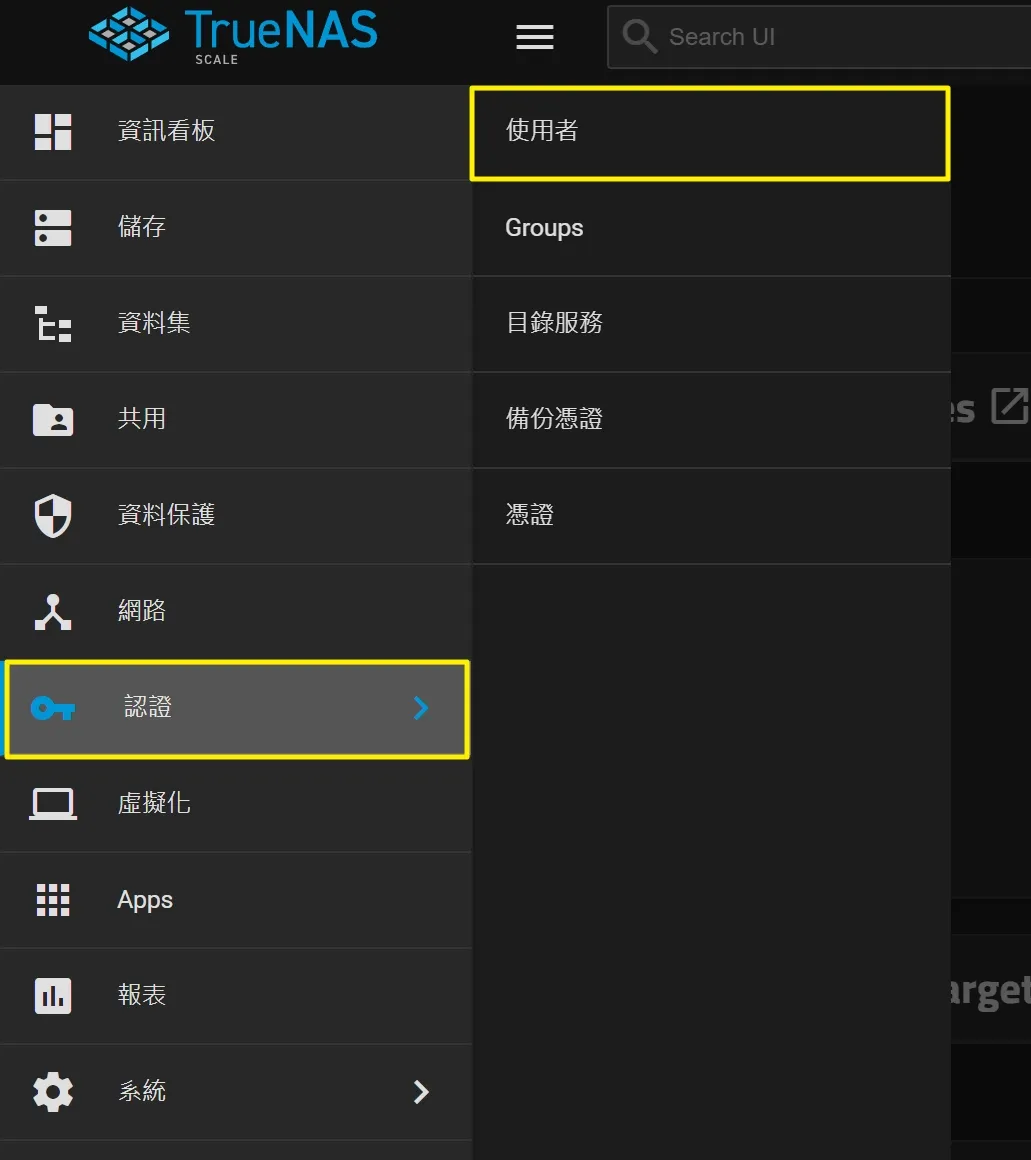
Task: Click the 報表 chart icon
Action: point(53,996)
